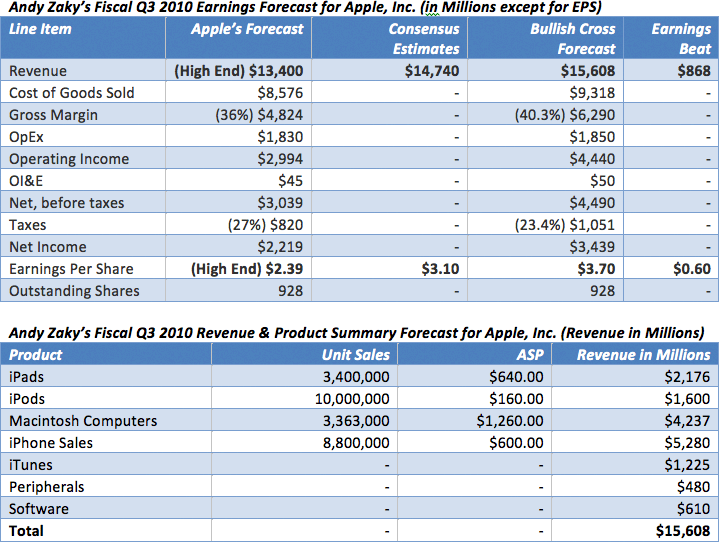The height and width of the screenshot is (542, 719).
Task: Click the '$1,830' cell
Action: click(x=280, y=137)
